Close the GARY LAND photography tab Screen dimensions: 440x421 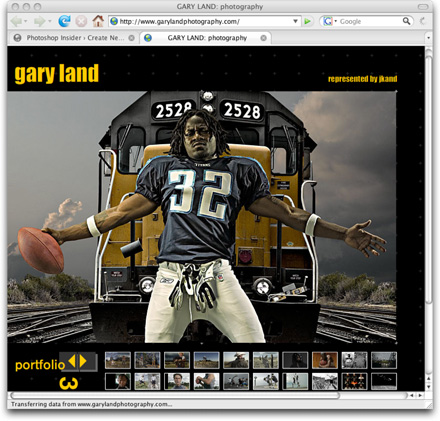(263, 38)
